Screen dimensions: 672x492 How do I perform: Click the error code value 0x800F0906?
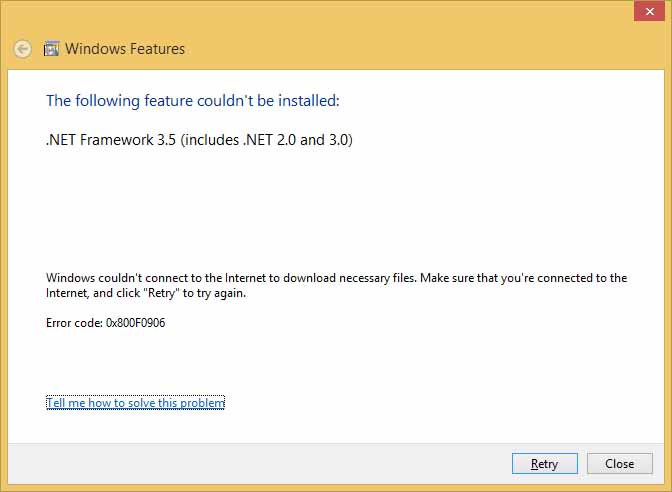click(x=135, y=323)
